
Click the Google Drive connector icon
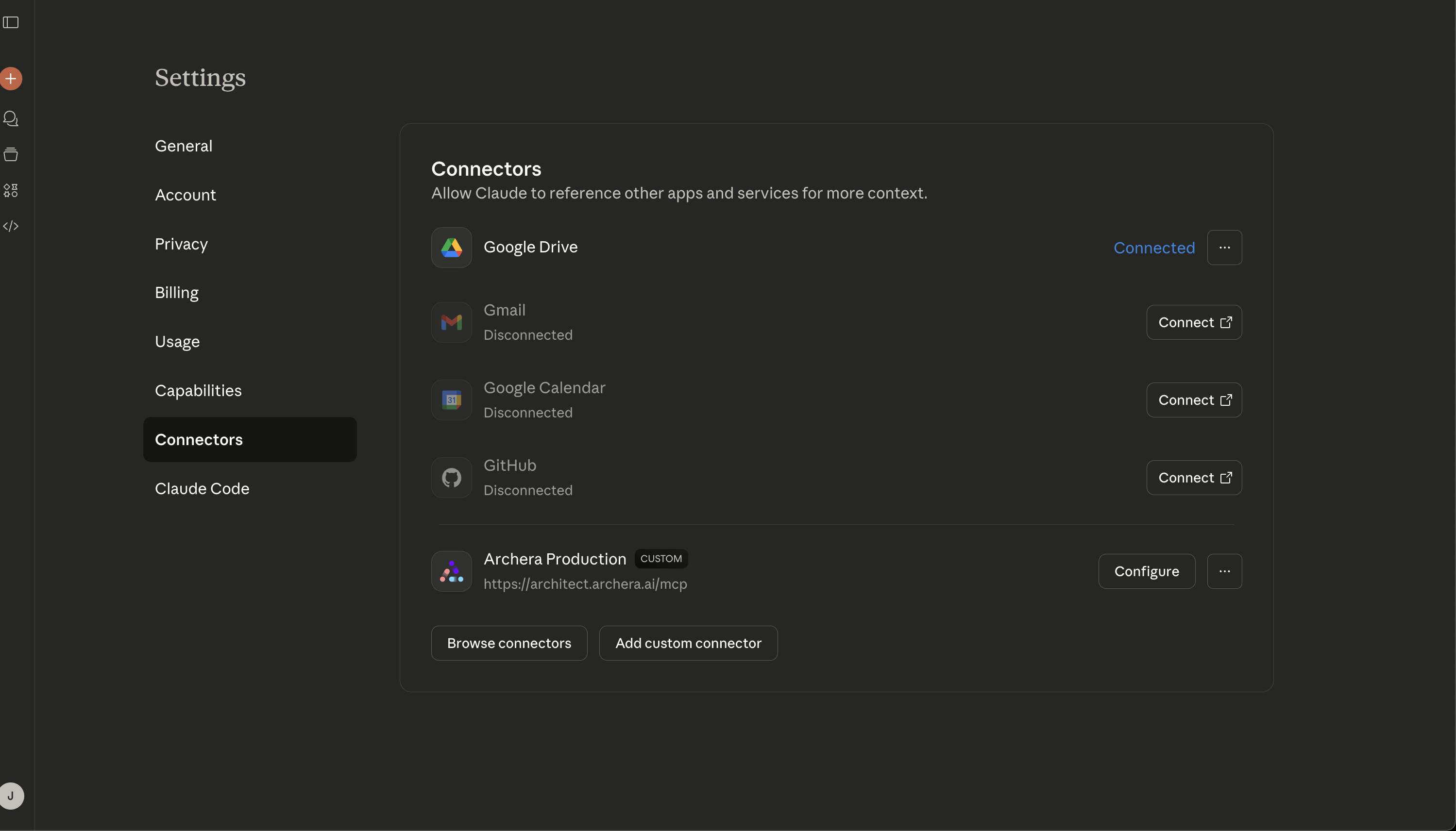tap(451, 247)
